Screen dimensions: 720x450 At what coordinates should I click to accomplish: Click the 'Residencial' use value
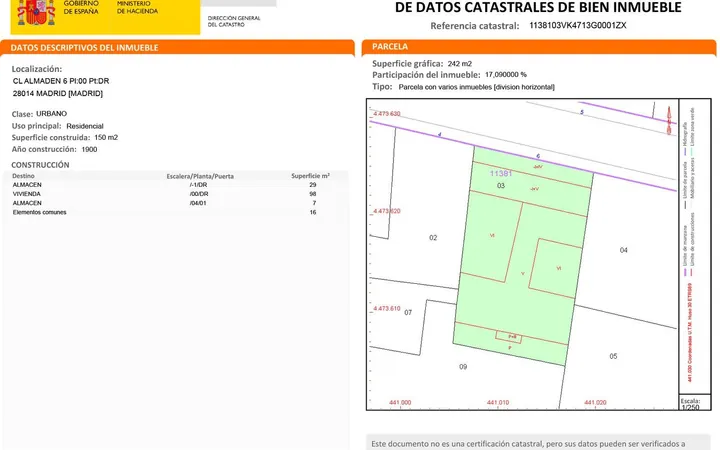[85, 126]
